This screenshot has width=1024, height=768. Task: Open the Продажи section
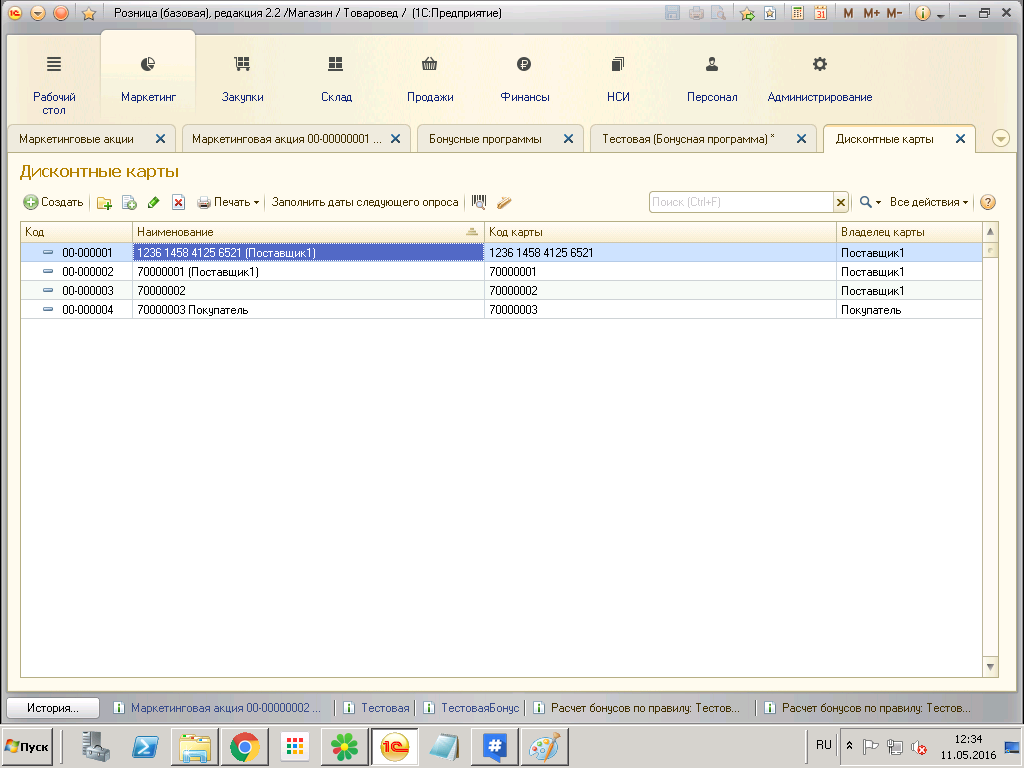[430, 78]
